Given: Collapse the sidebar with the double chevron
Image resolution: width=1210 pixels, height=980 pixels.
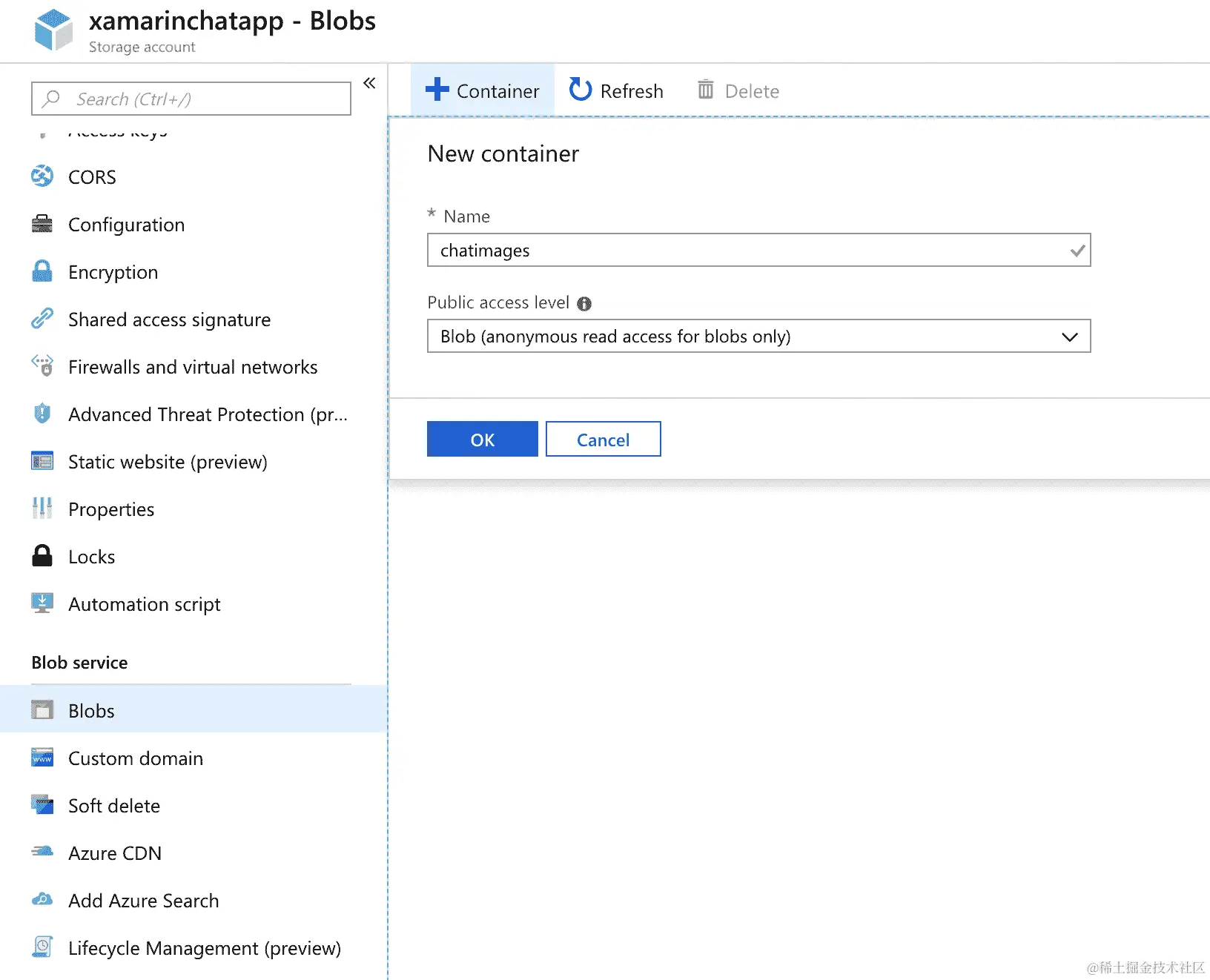Looking at the screenshot, I should (x=369, y=83).
